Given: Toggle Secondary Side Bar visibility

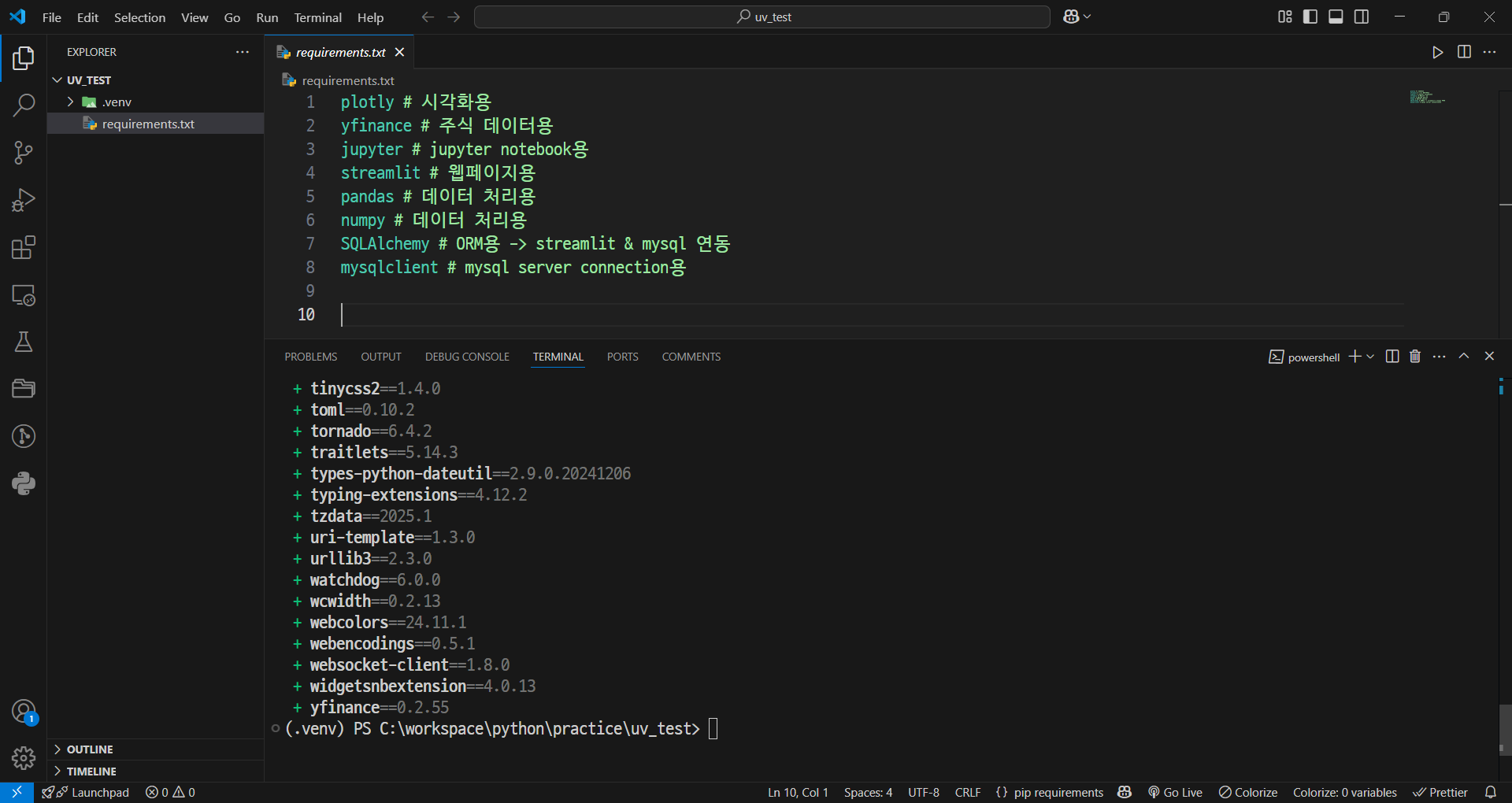Looking at the screenshot, I should pos(1362,17).
